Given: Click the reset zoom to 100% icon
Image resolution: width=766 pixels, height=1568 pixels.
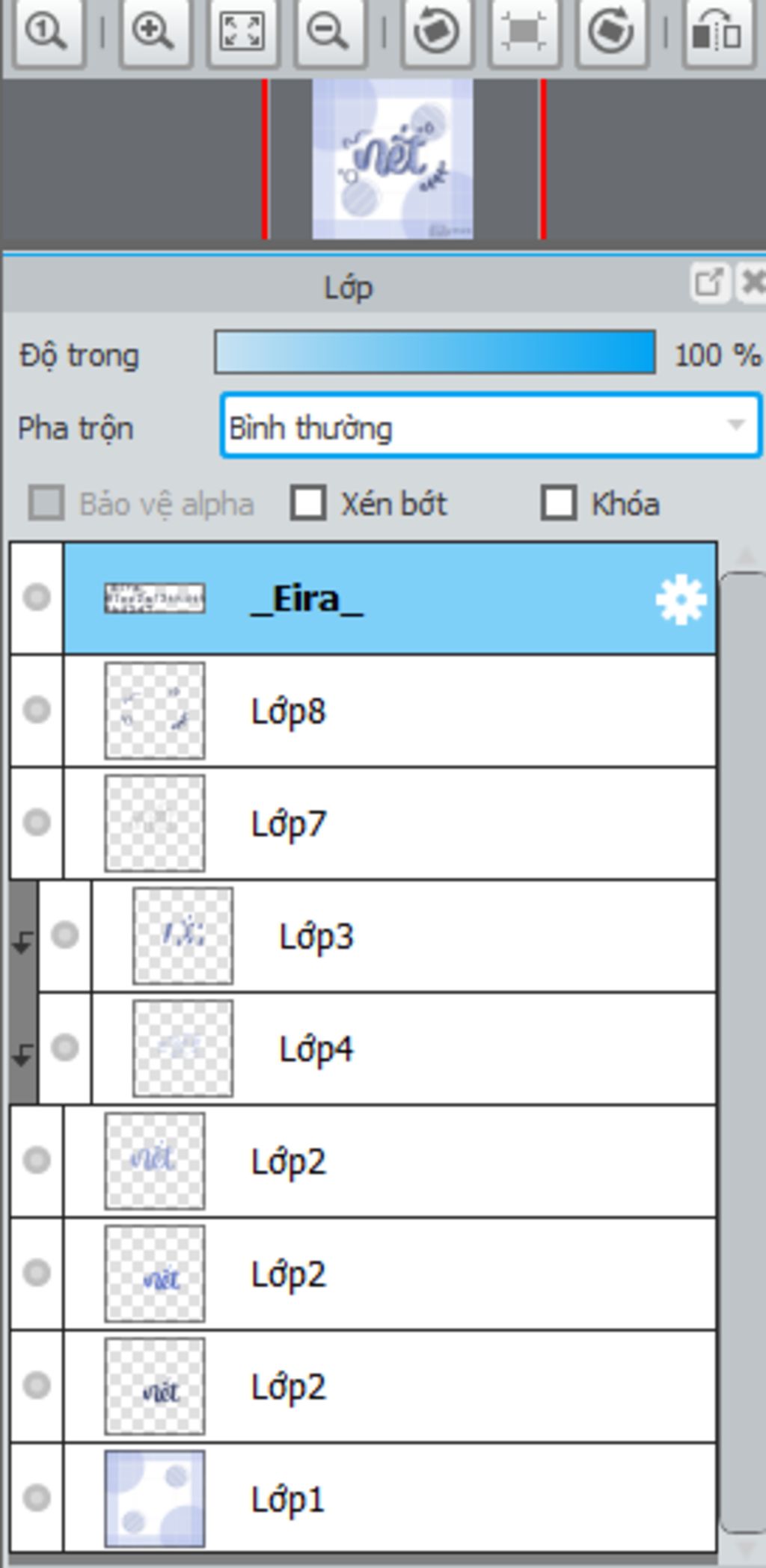Looking at the screenshot, I should 47,32.
